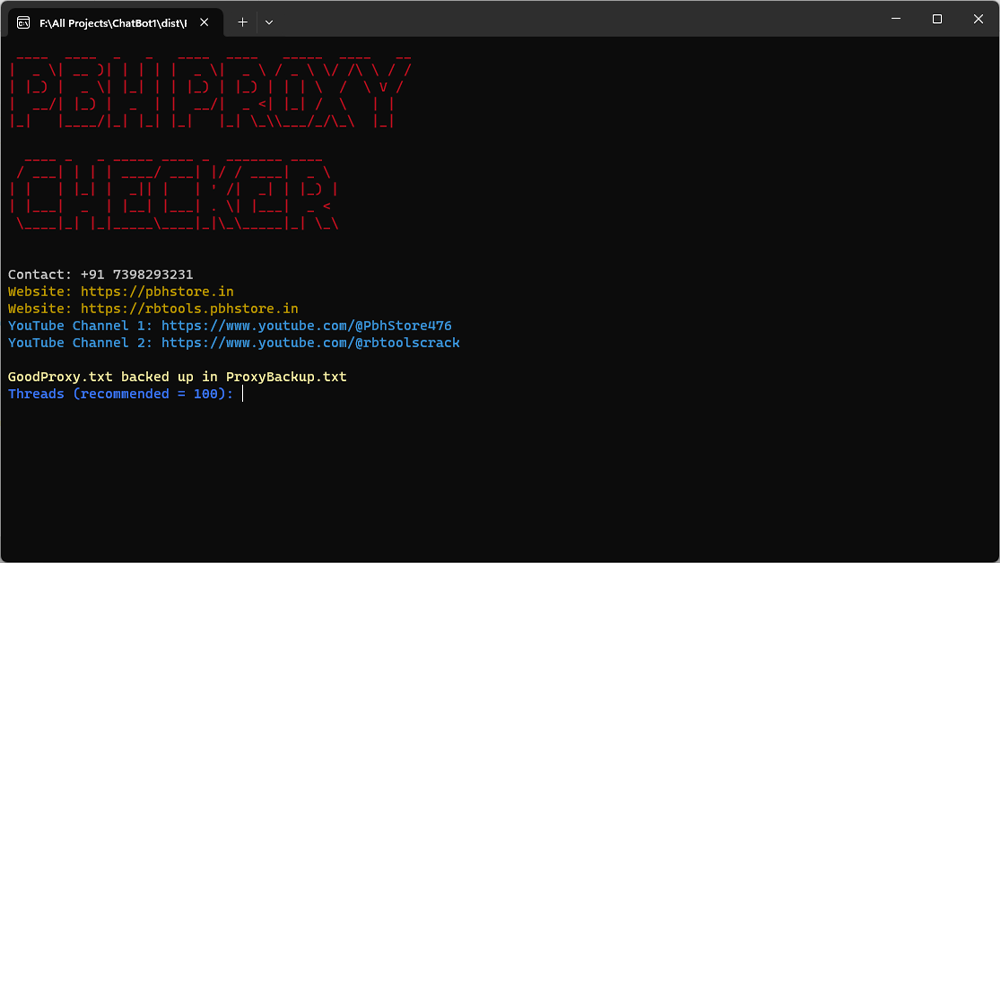Expand the new tab profile dropdown chevron
Viewport: 1000px width, 1000px height.
click(268, 21)
